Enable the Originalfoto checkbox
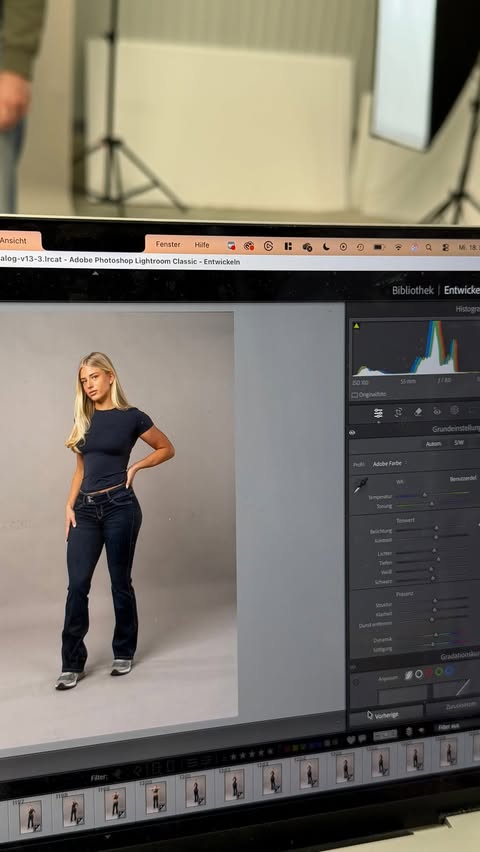This screenshot has height=852, width=480. [355, 395]
